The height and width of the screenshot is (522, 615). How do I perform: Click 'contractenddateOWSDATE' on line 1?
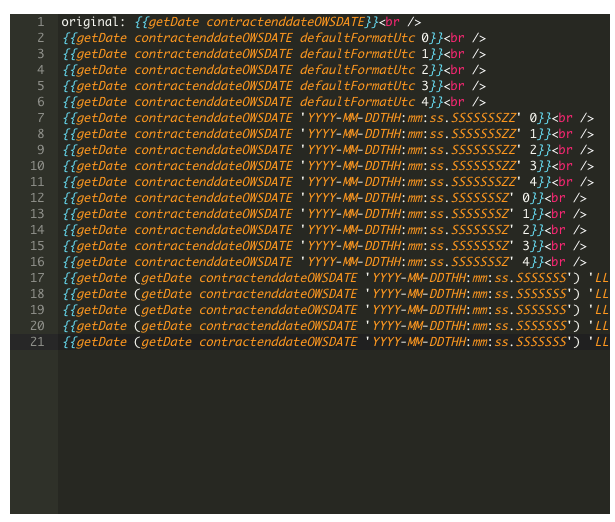tap(285, 22)
